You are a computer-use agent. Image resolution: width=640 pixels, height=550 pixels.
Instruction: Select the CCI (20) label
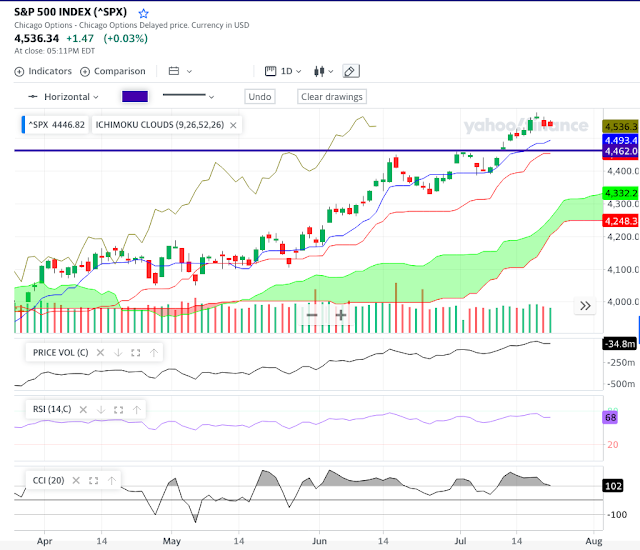point(49,481)
